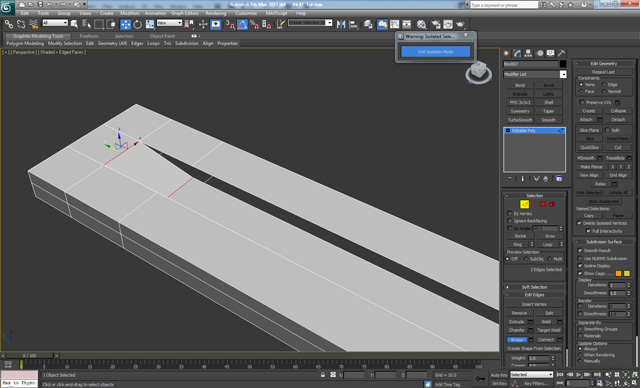Open the selection filter All dropdown

pos(55,23)
